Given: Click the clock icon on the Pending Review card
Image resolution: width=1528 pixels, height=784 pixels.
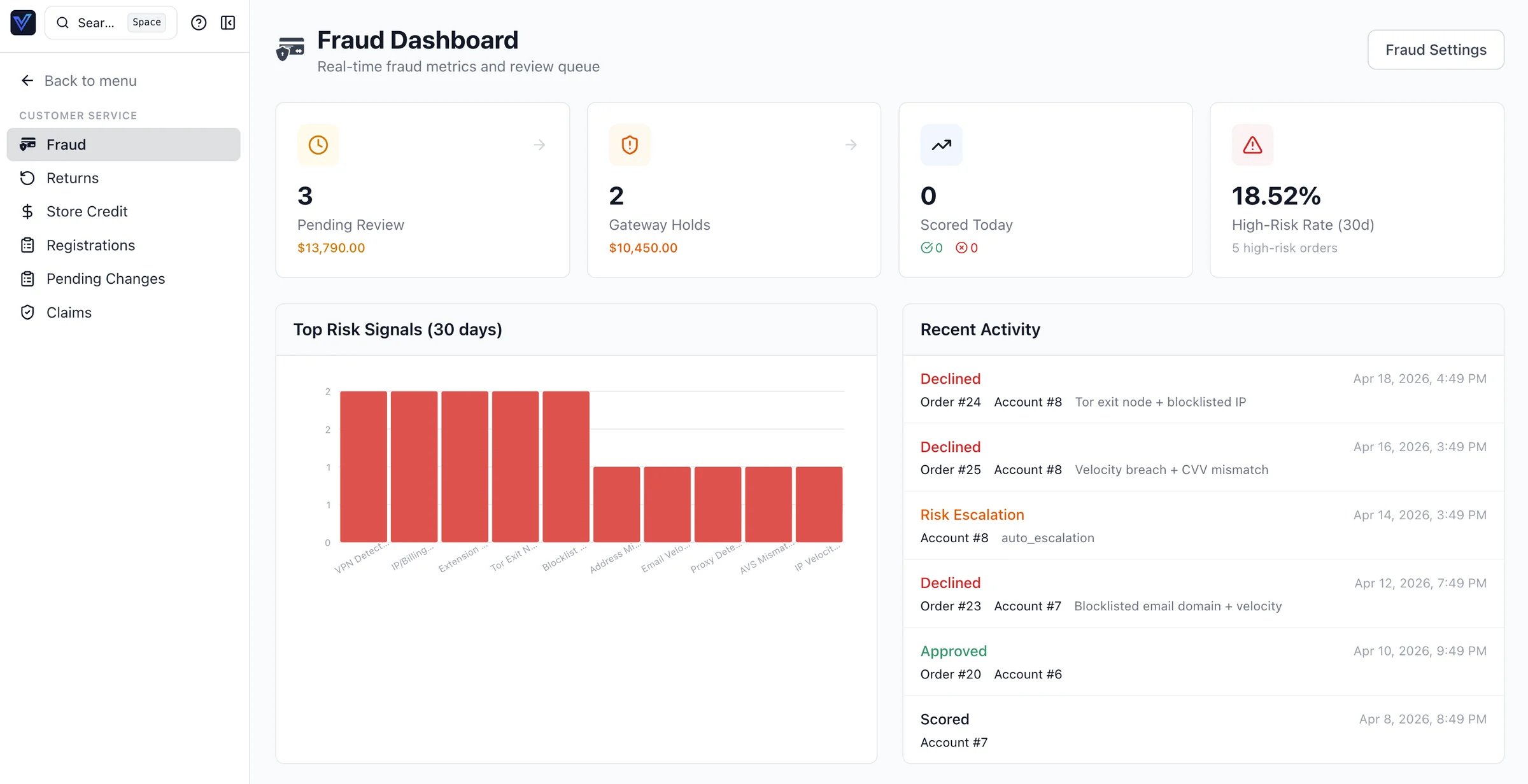Looking at the screenshot, I should pyautogui.click(x=318, y=144).
